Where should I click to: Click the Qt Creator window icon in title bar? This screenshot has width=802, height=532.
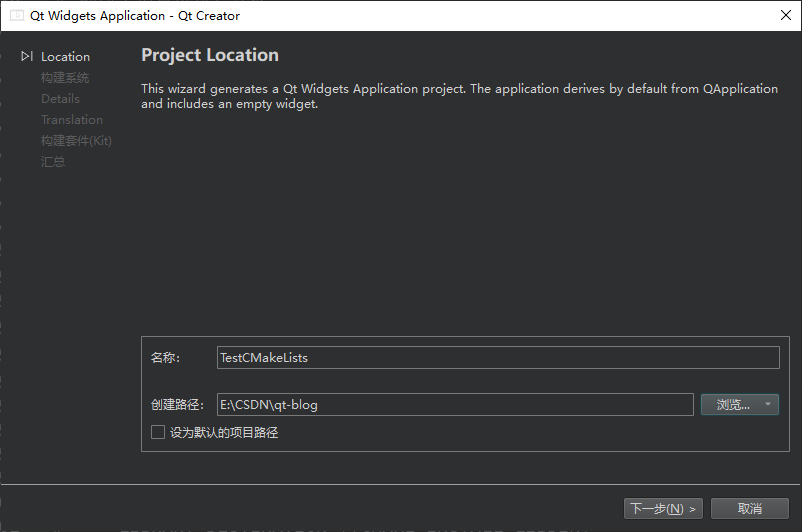[17, 15]
